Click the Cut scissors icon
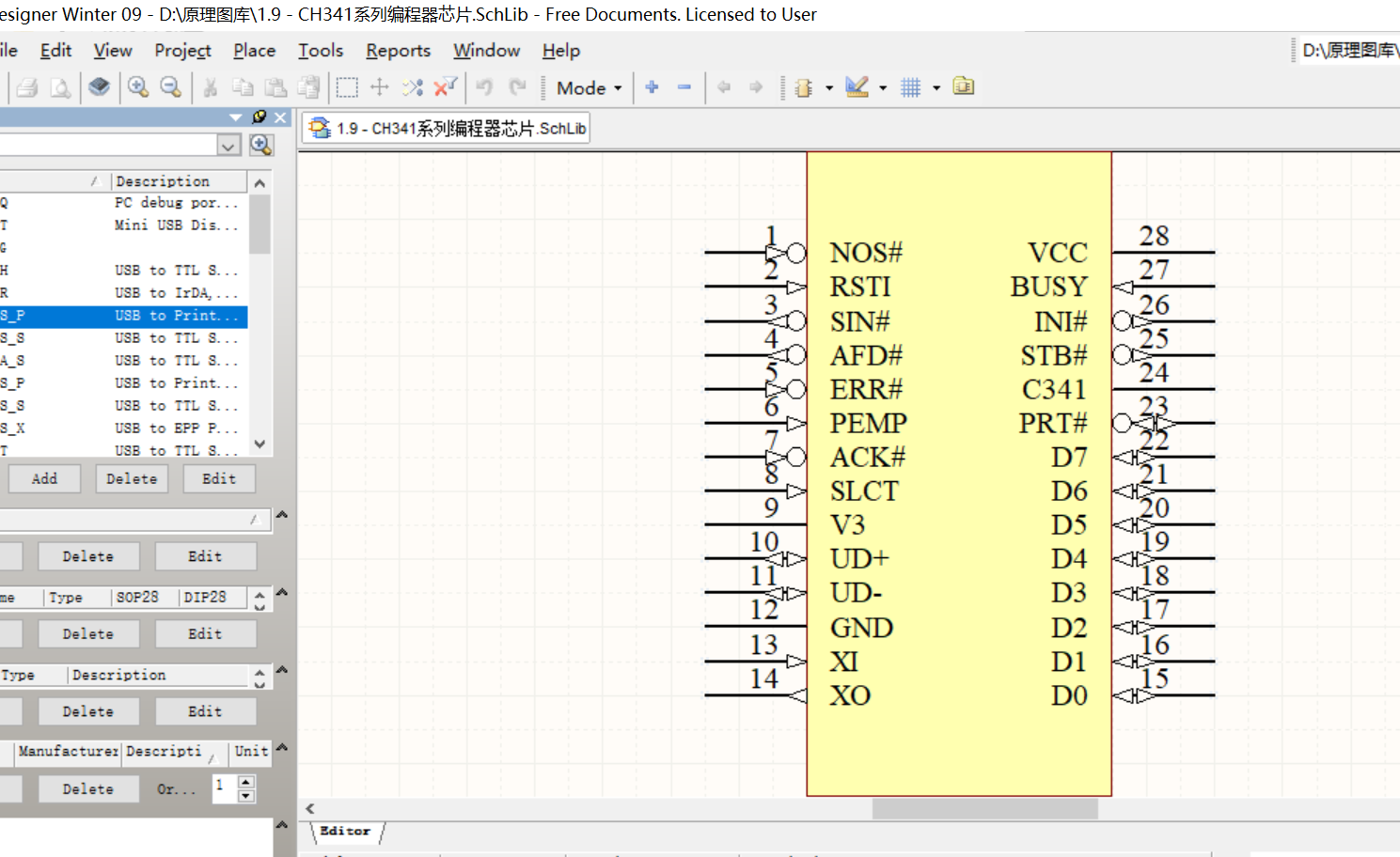This screenshot has height=857, width=1400. pyautogui.click(x=211, y=87)
